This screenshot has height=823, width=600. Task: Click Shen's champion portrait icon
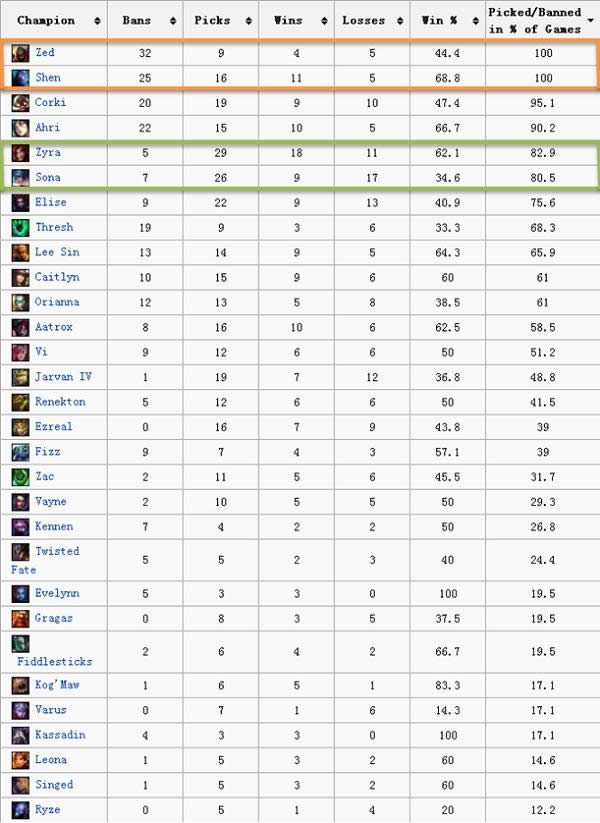20,77
